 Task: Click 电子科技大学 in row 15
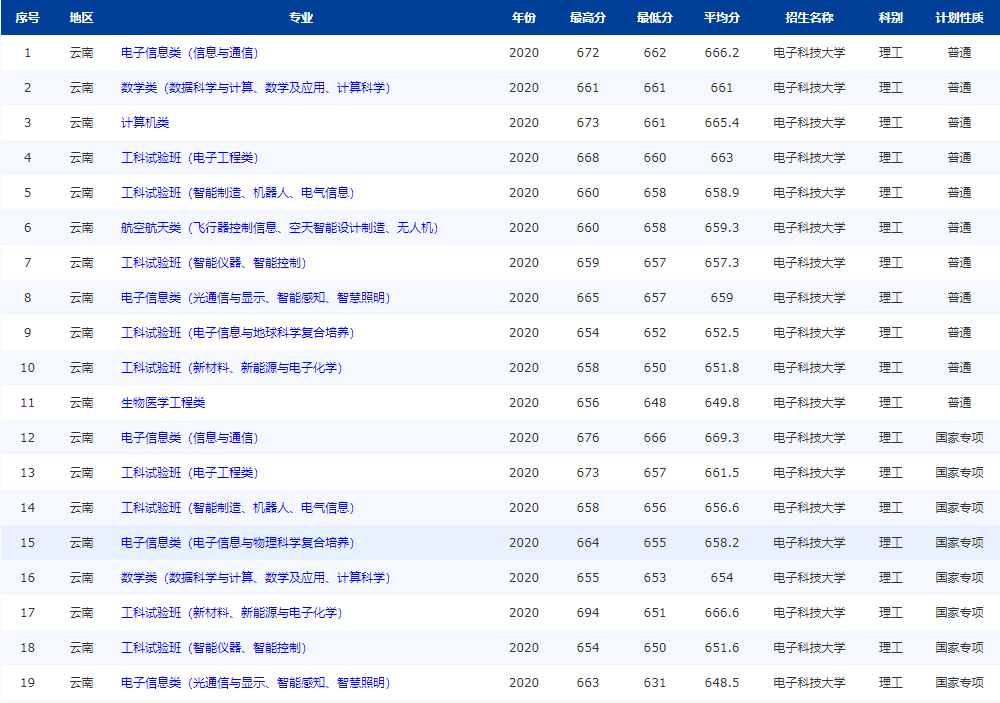pos(809,543)
